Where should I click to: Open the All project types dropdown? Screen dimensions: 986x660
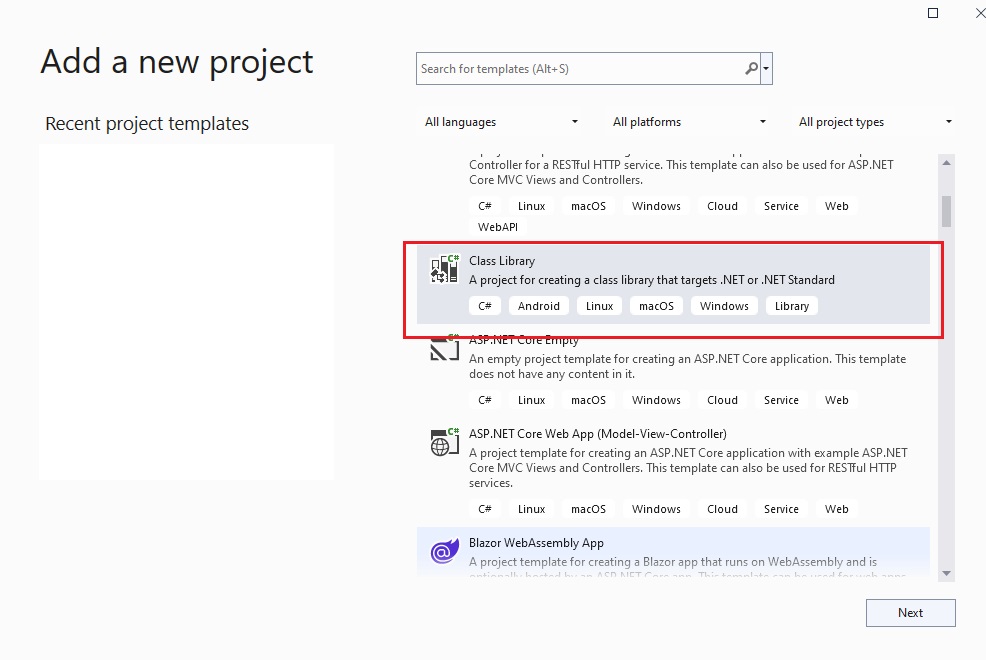coord(875,122)
